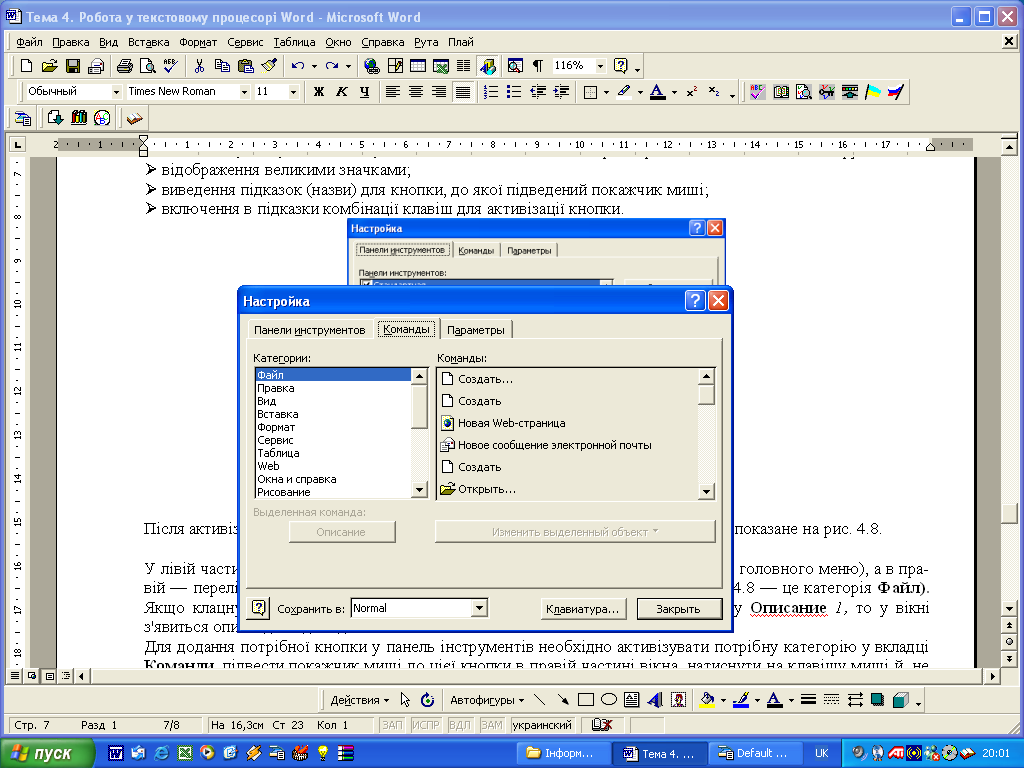
Task: Center align text button
Action: 415,91
